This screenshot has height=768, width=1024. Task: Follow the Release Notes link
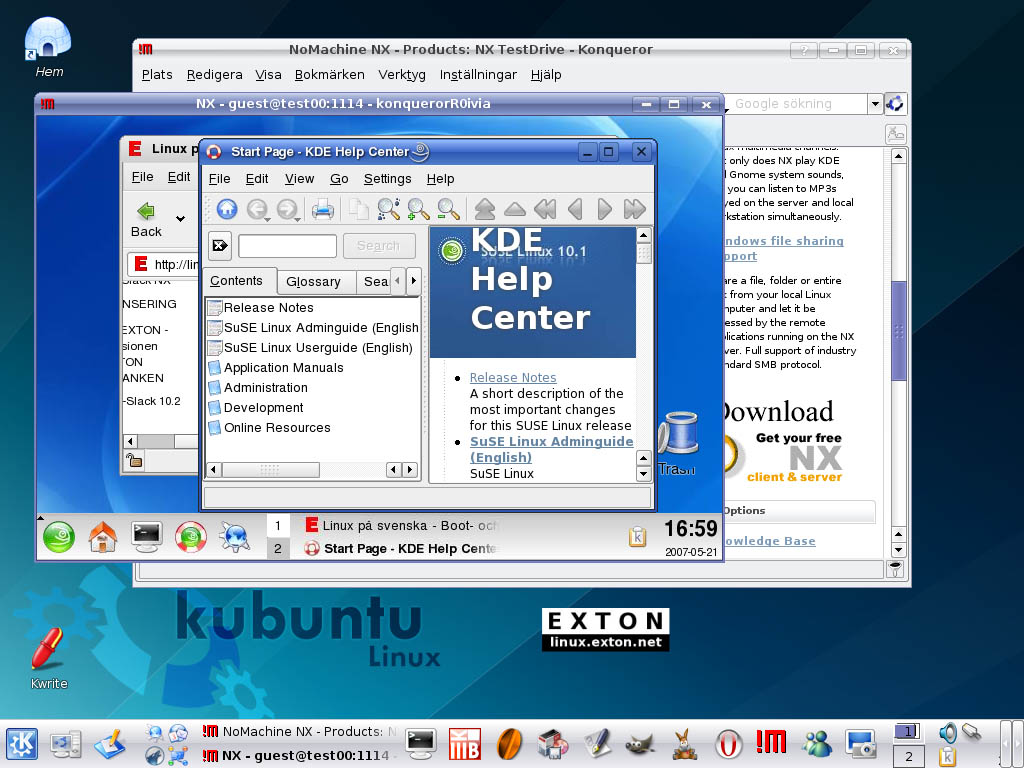coord(513,377)
